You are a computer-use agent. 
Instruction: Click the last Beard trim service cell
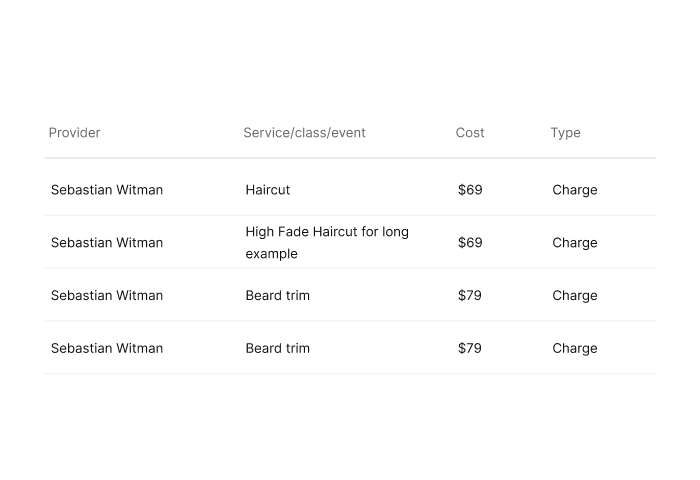[x=277, y=348]
